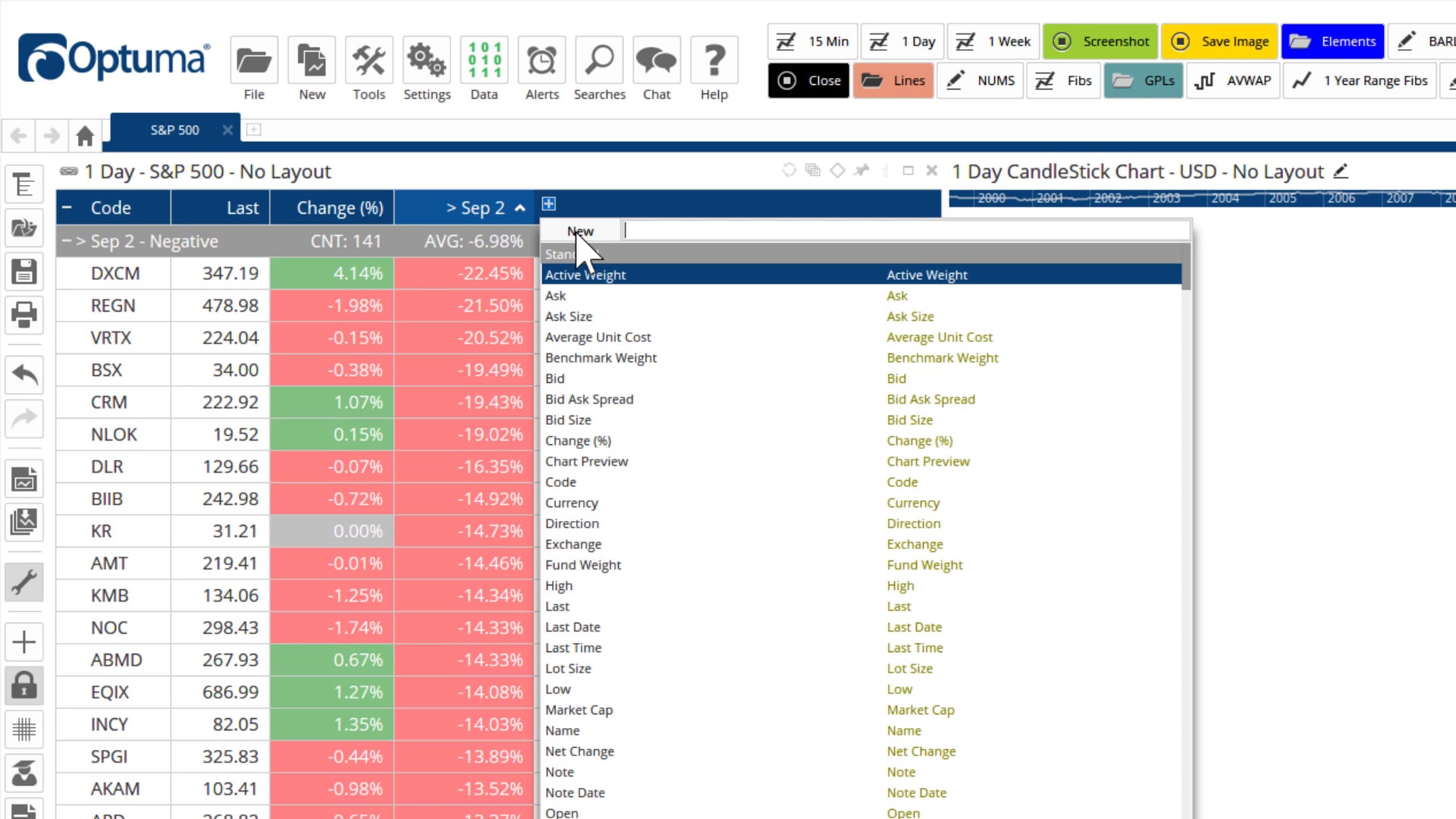Click the structure panel icon in left sidebar
The width and height of the screenshot is (1456, 819).
click(x=24, y=184)
